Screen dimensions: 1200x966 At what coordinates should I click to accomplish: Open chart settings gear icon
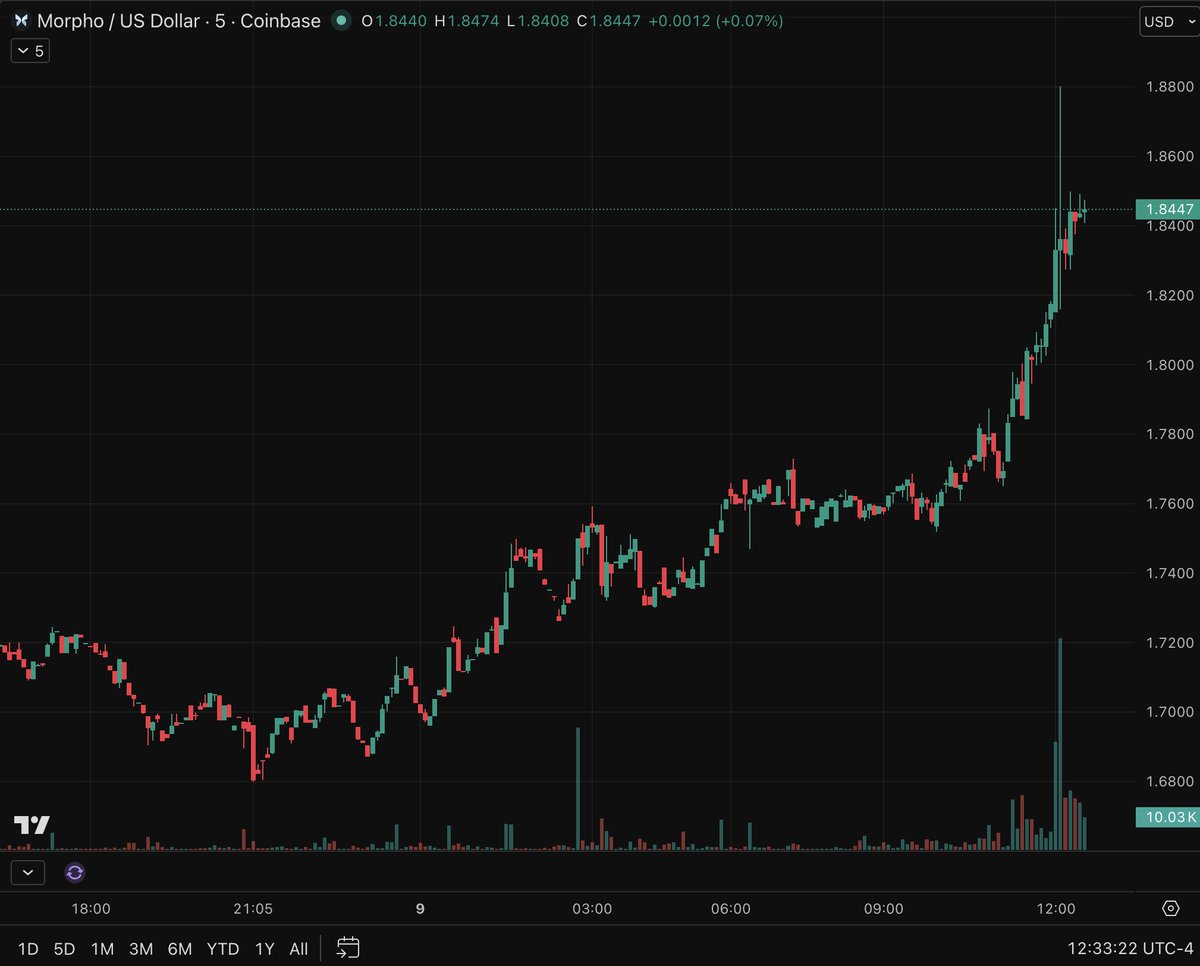click(x=1171, y=908)
